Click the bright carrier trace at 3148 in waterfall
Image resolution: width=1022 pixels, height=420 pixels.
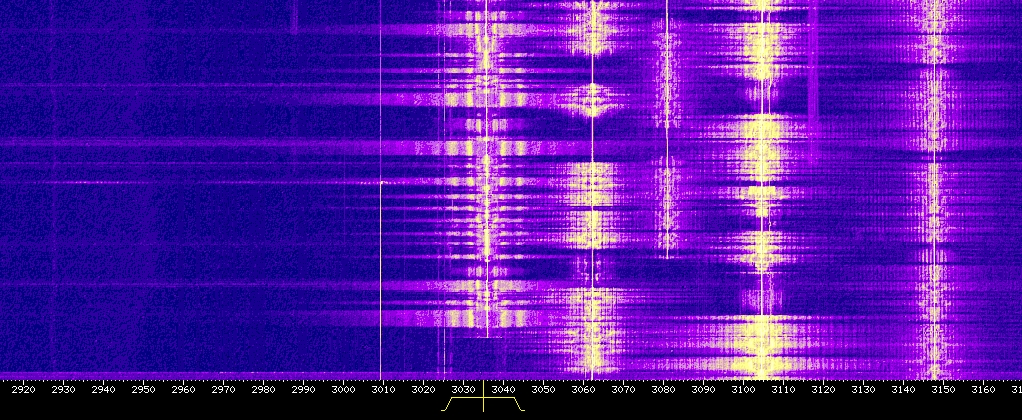click(935, 189)
